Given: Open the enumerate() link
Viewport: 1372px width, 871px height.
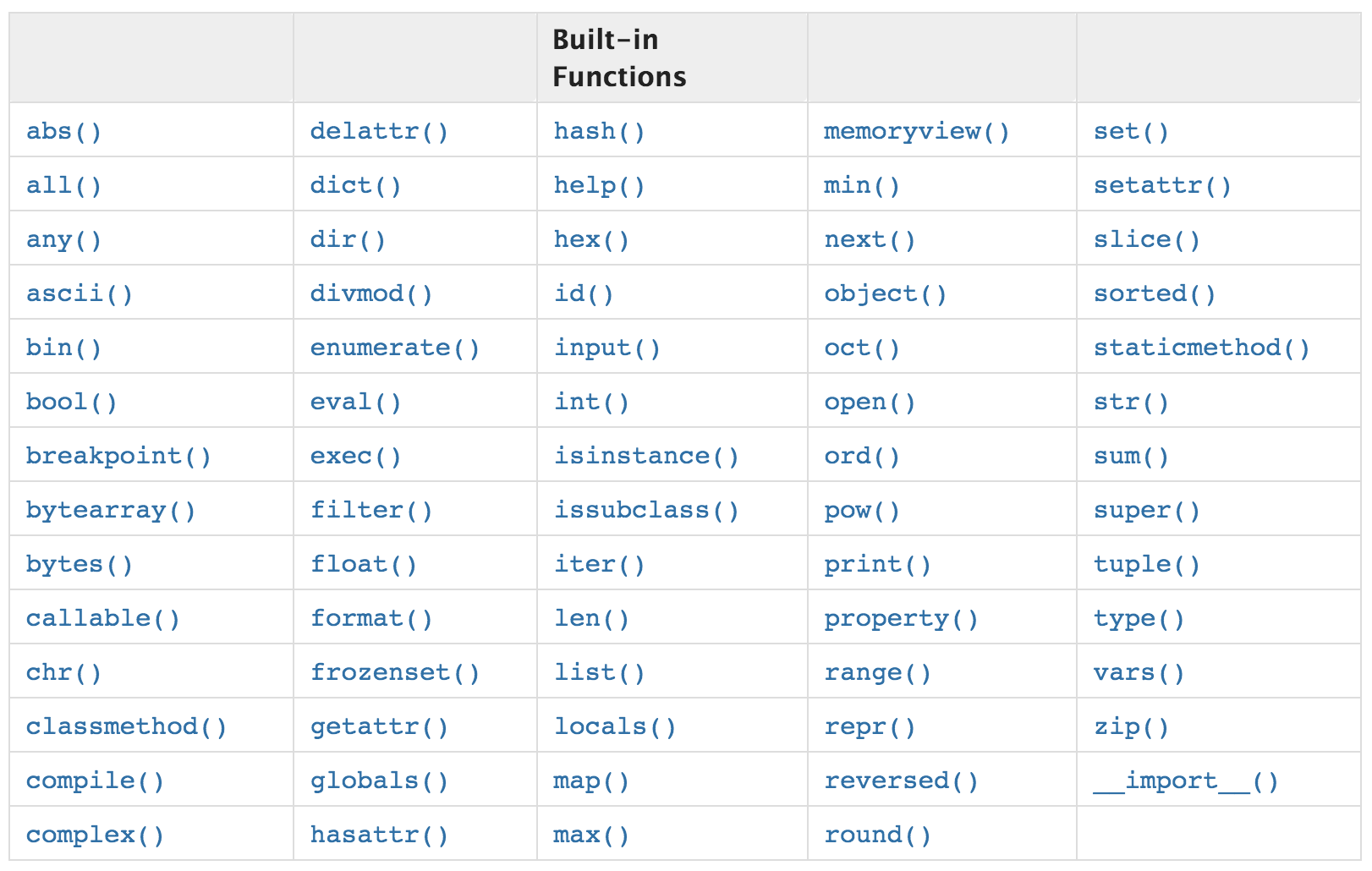Looking at the screenshot, I should tap(395, 348).
